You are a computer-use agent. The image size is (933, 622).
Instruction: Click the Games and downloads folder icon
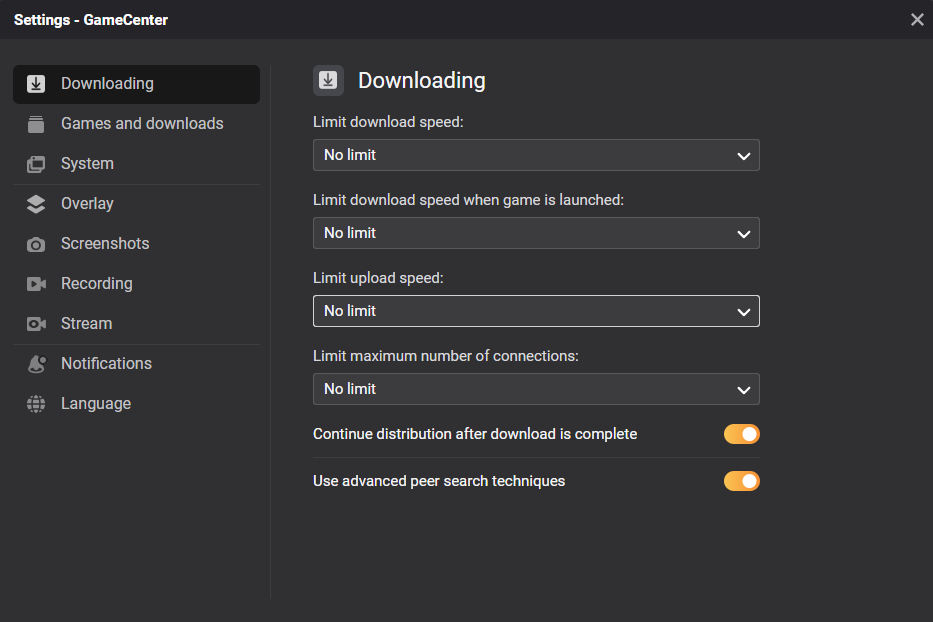(36, 124)
